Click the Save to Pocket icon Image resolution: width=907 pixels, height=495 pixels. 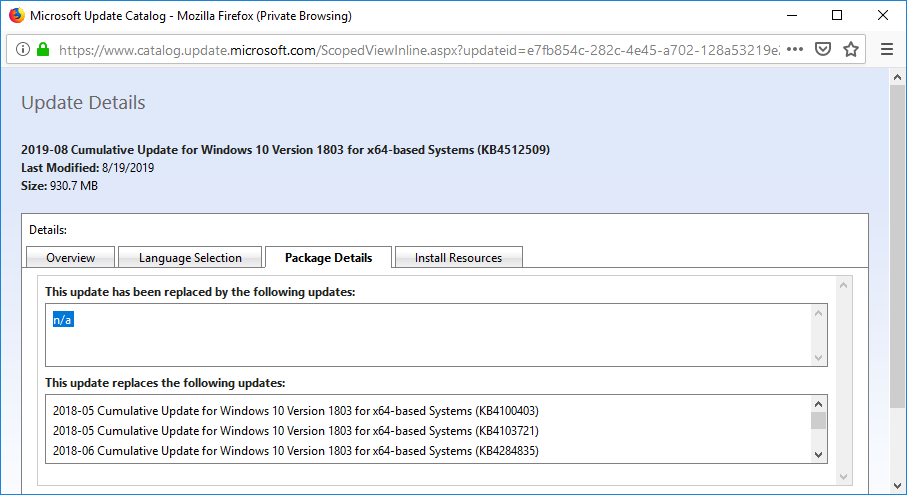(823, 49)
